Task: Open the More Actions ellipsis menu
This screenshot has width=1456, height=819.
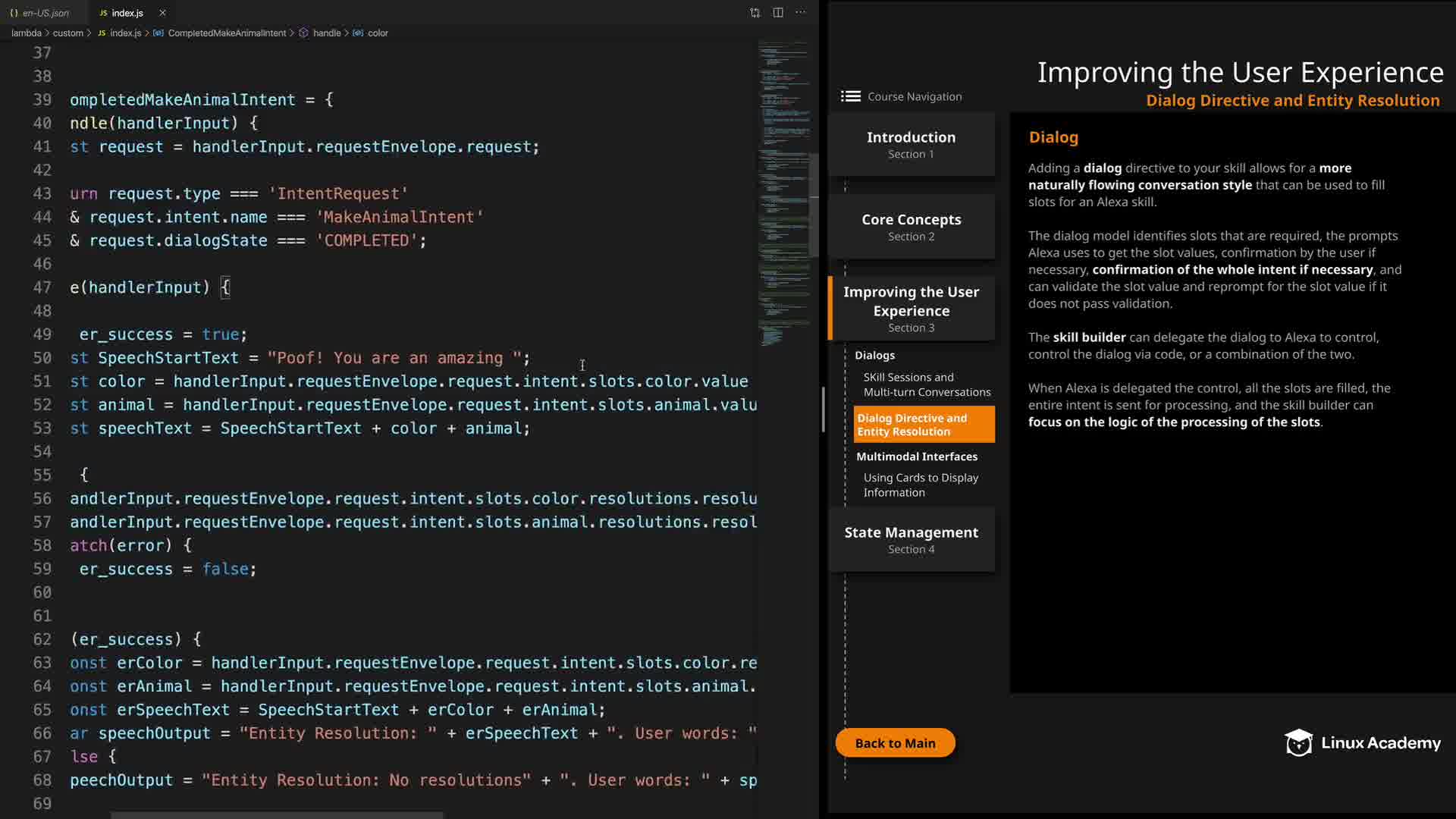Action: [801, 13]
